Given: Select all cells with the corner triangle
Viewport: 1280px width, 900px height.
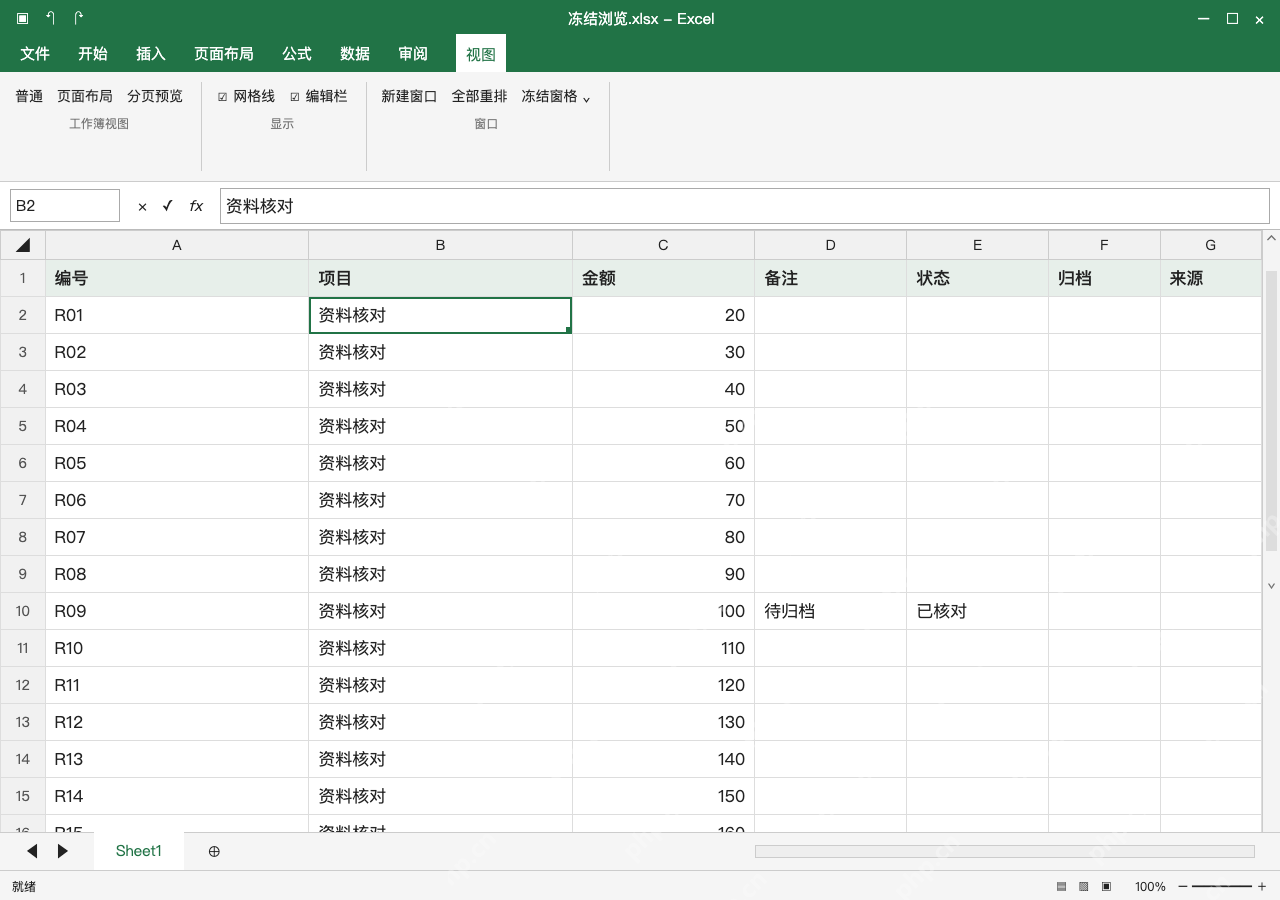Looking at the screenshot, I should coord(23,245).
